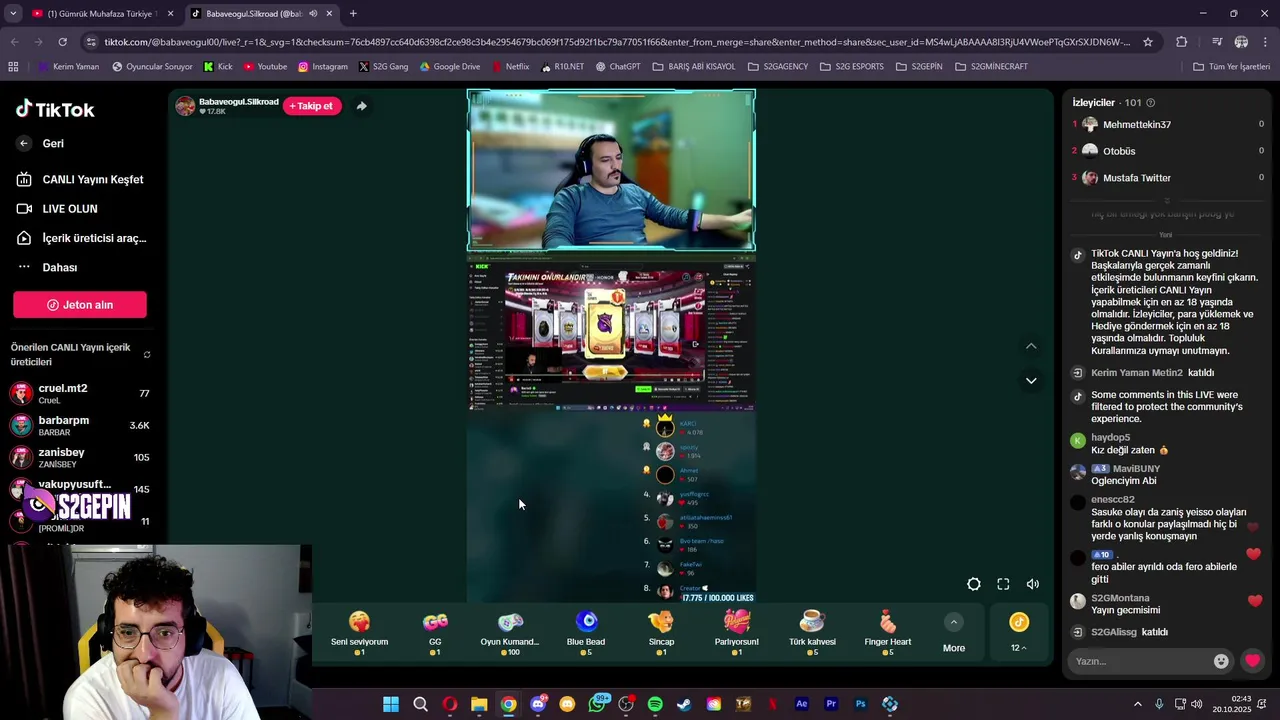Open stream quality settings gear

974,584
